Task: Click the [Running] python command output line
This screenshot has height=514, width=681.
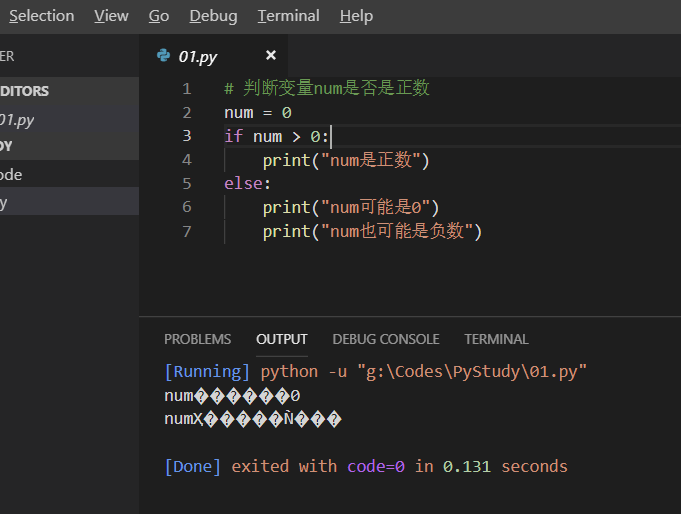Action: coord(376,372)
